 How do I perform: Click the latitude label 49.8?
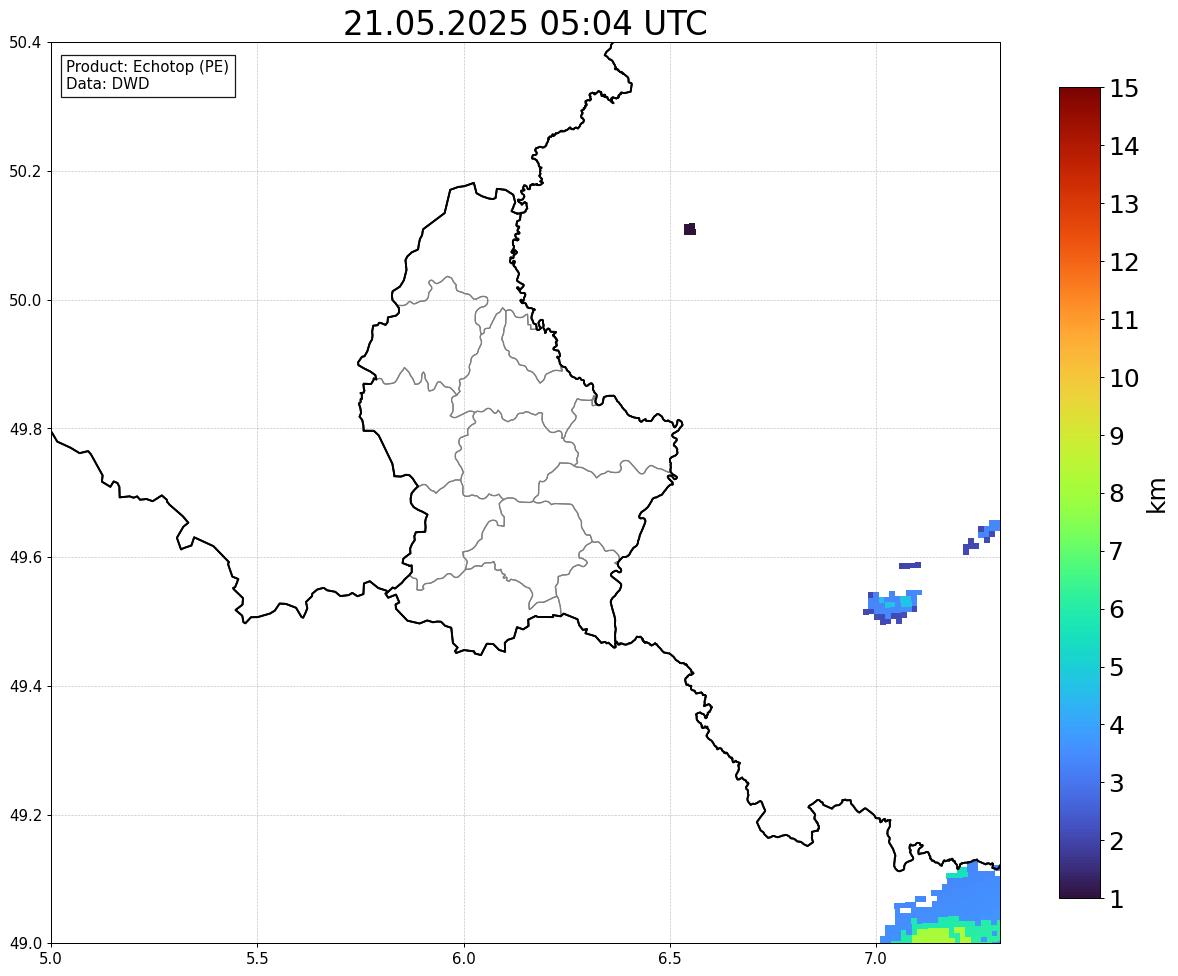click(x=25, y=429)
